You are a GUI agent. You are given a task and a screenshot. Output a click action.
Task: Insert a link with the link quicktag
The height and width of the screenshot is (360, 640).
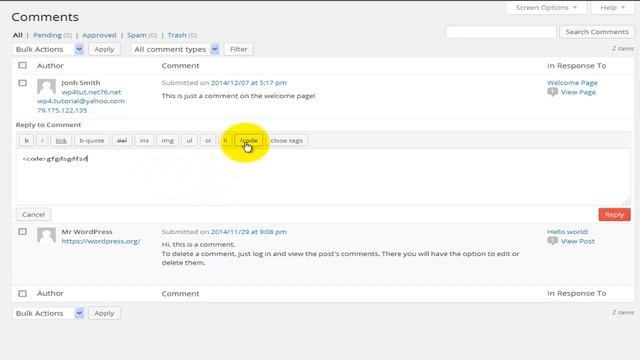click(61, 140)
